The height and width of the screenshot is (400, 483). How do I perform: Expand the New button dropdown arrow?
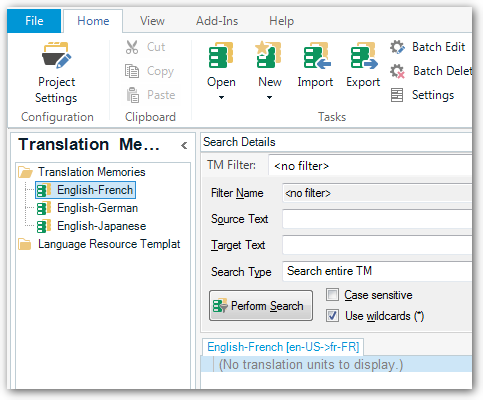tap(269, 98)
